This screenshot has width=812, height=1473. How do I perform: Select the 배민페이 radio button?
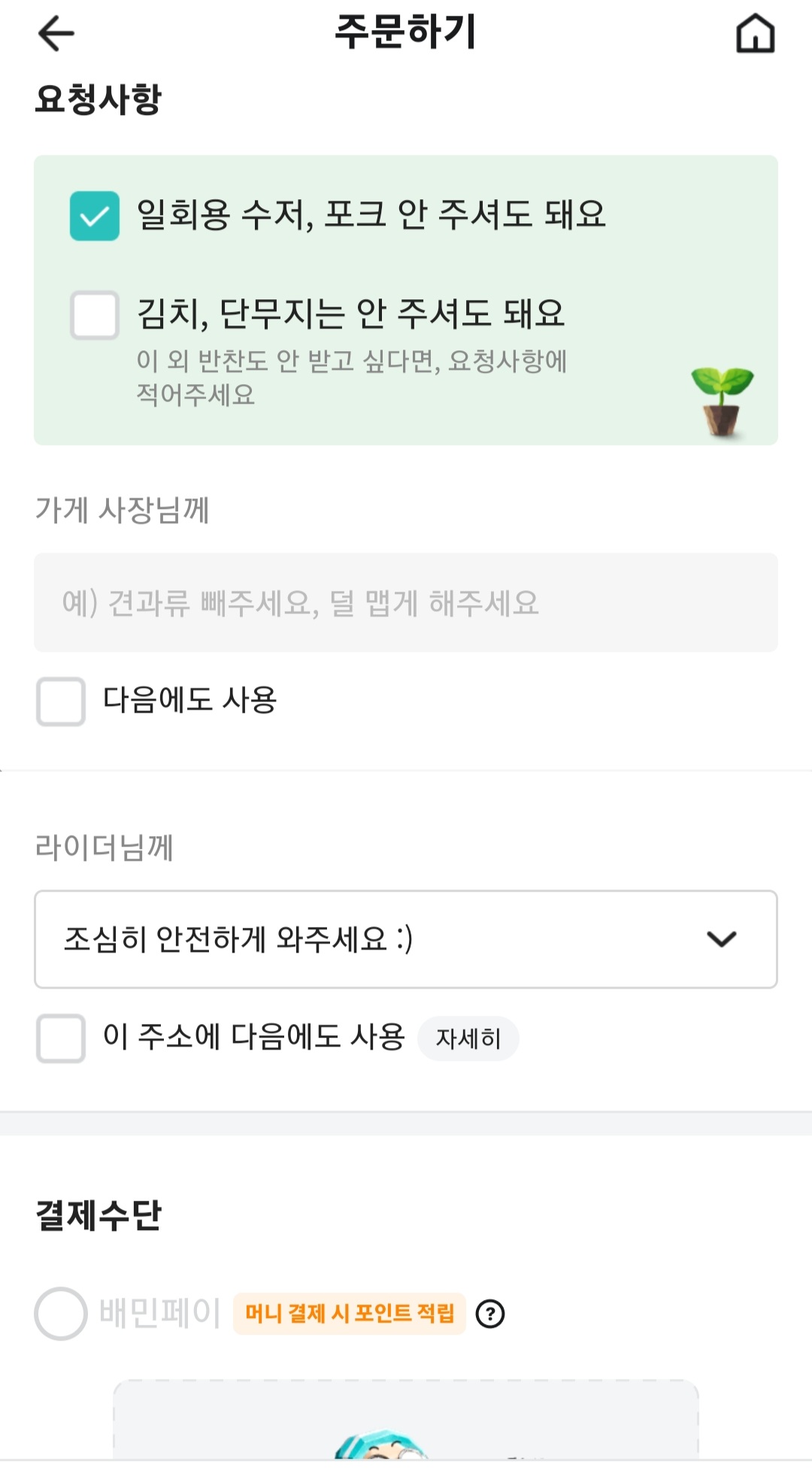(x=61, y=1314)
